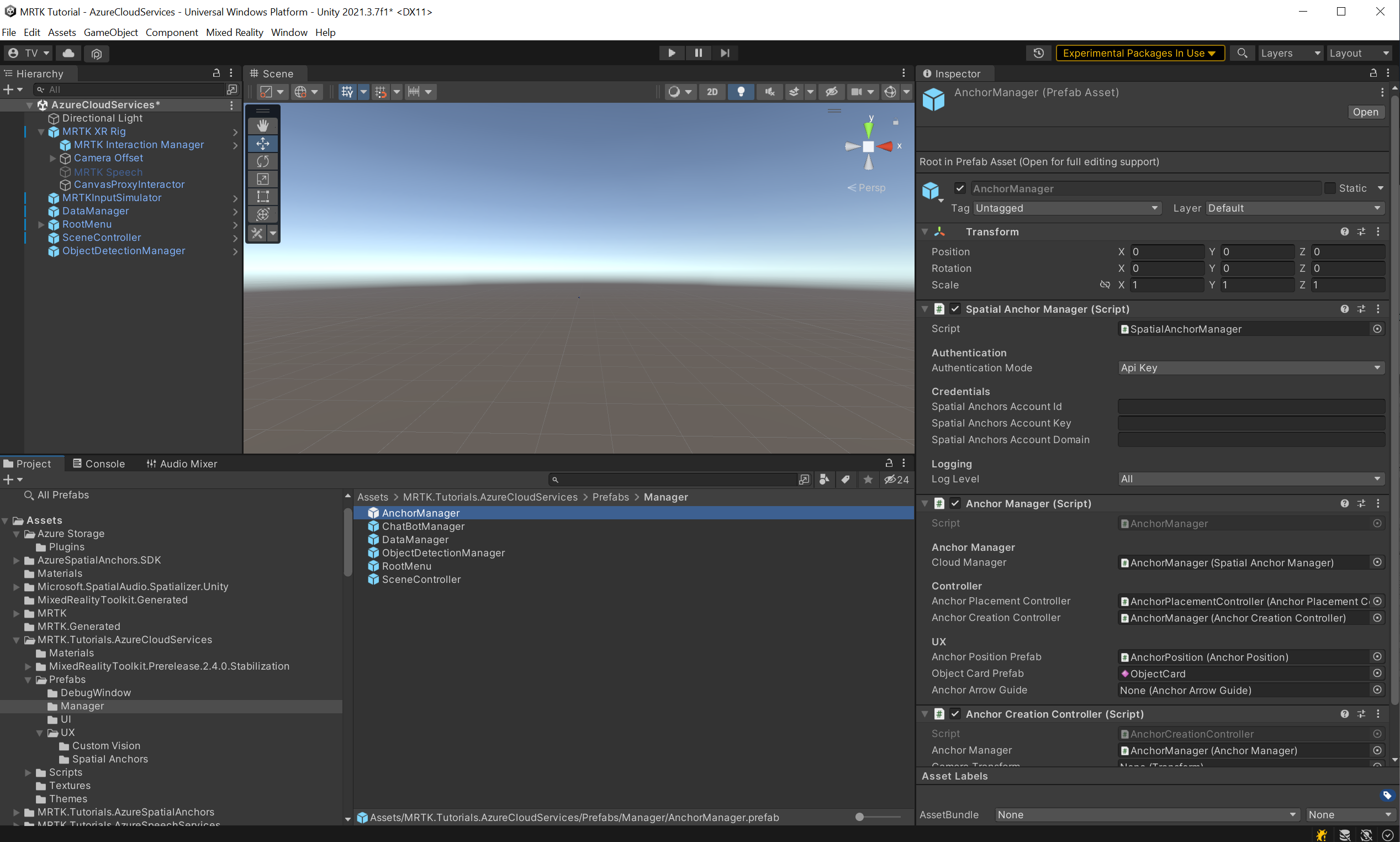Screen dimensions: 1400x842
Task: Open Unity cloud services panel
Action: pos(68,53)
